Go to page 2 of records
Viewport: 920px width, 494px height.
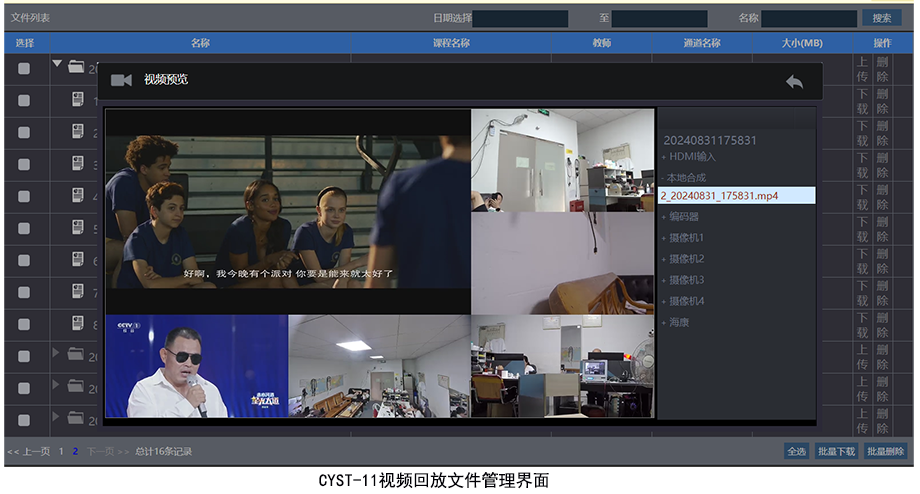click(75, 452)
